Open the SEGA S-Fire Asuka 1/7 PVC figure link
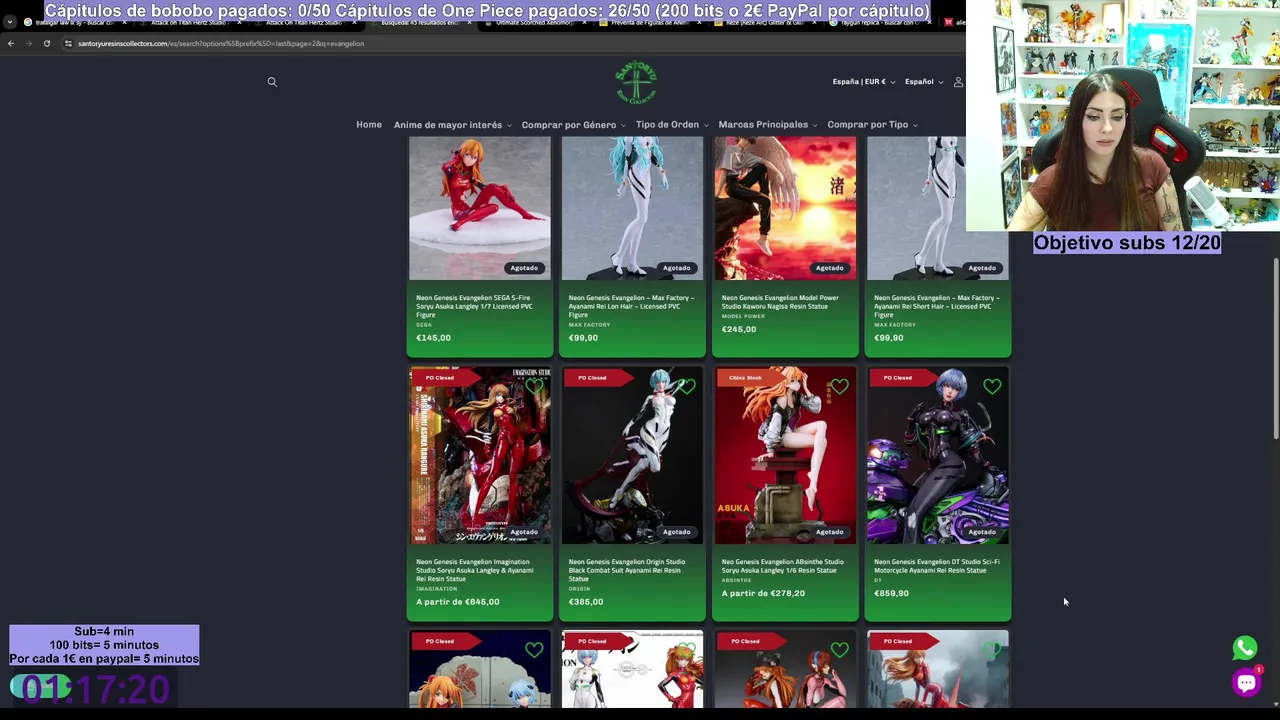 474,306
